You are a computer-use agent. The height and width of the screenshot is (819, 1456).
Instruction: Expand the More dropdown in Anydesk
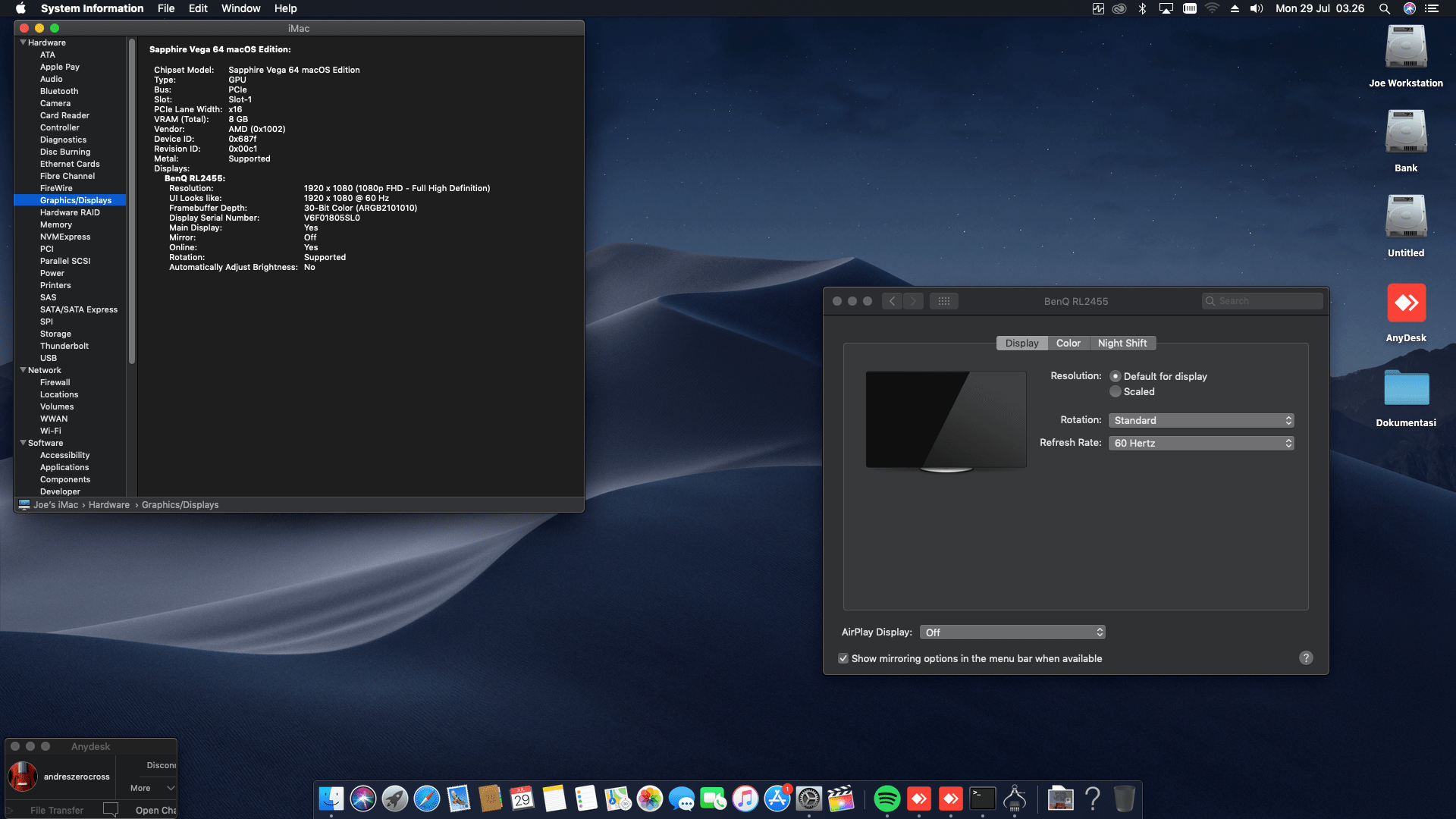click(x=152, y=788)
